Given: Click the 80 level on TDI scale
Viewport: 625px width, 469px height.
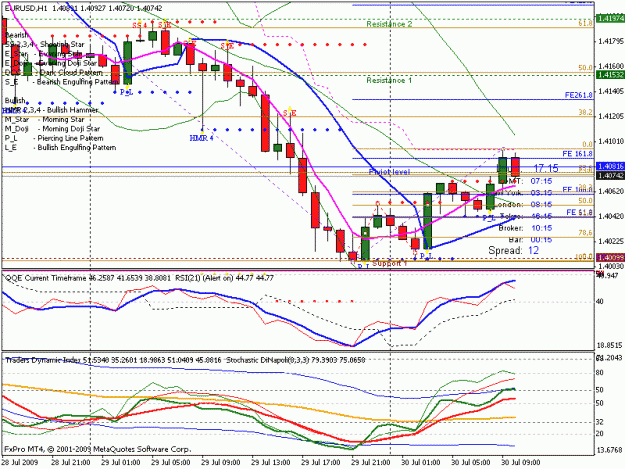Looking at the screenshot, I should pyautogui.click(x=599, y=373).
